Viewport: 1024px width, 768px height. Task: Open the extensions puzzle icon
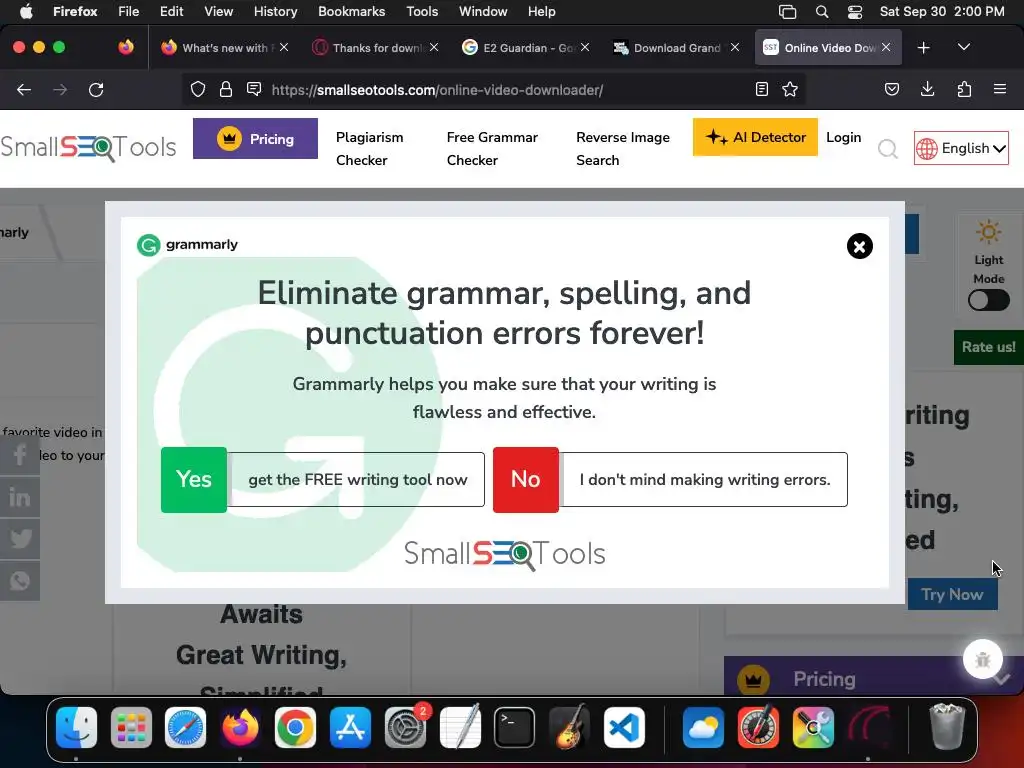tap(964, 89)
